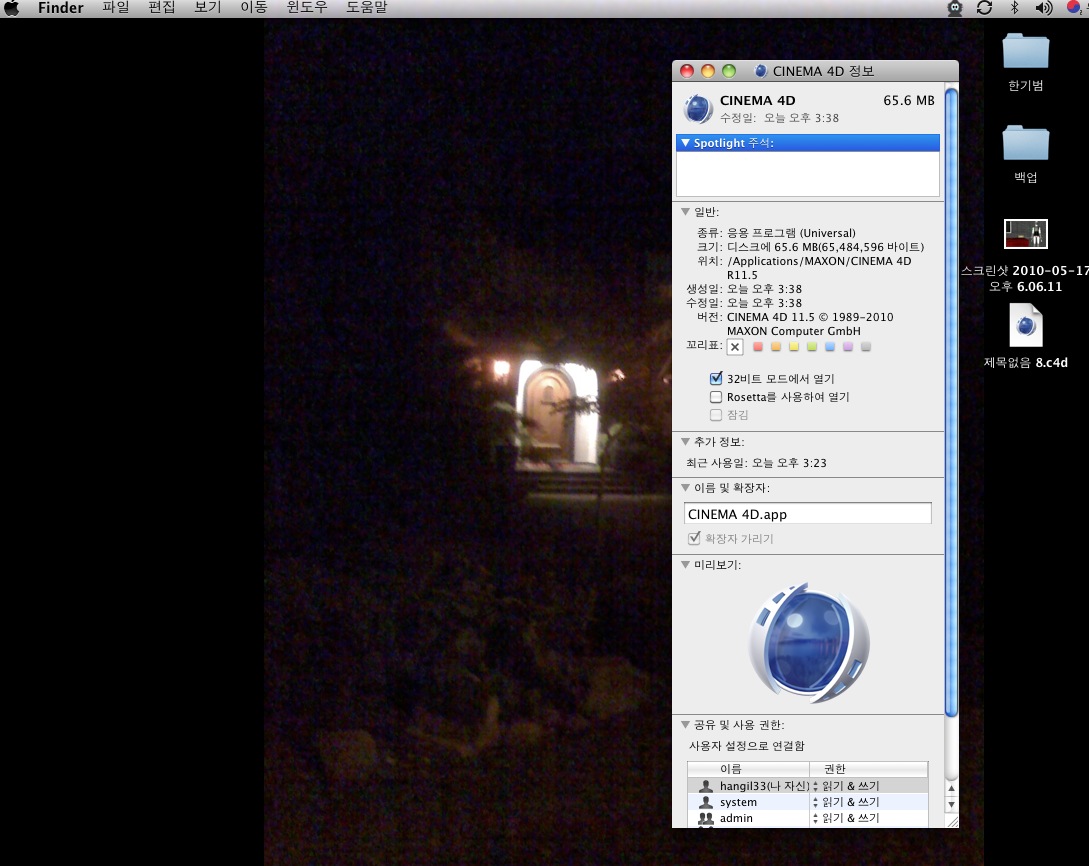Apply the yellow color label
The image size is (1089, 866).
tap(794, 346)
